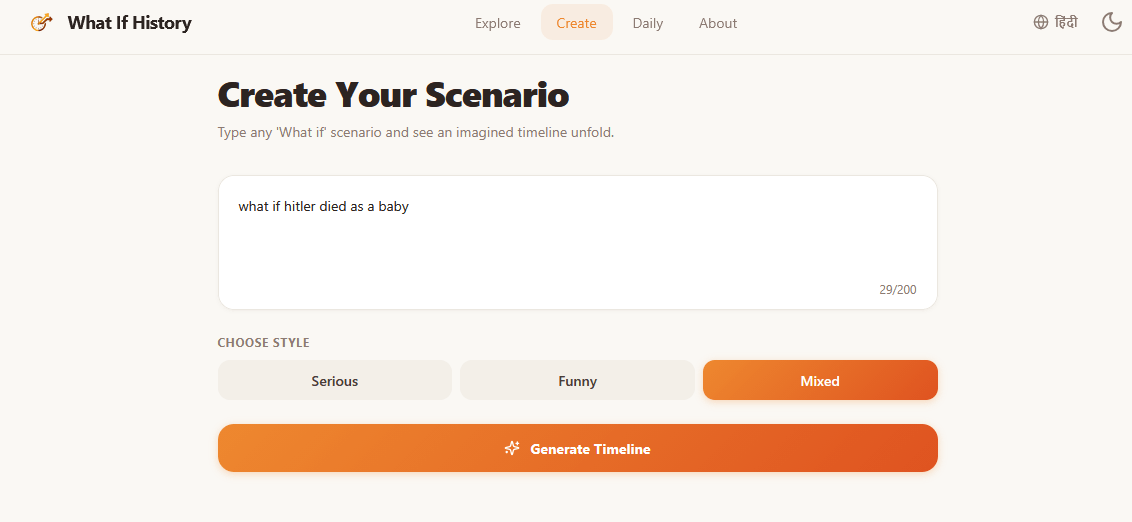This screenshot has width=1132, height=522.
Task: Select the Create nav tab
Action: (576, 23)
